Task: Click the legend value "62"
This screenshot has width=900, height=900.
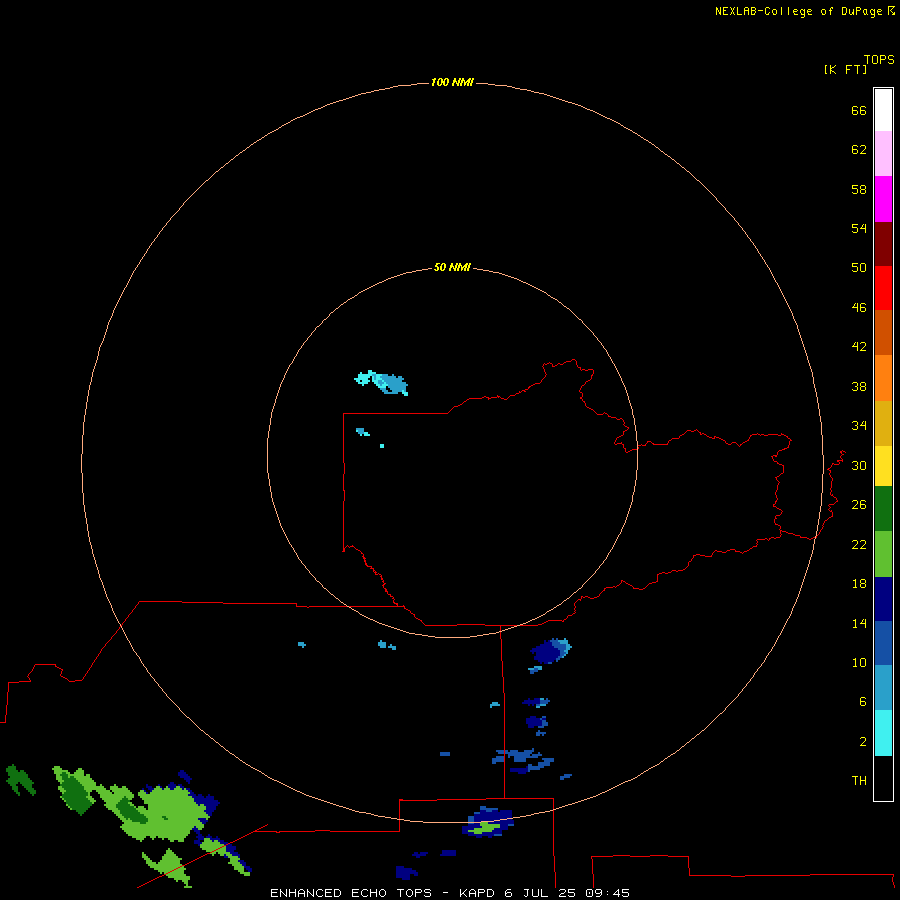Action: pyautogui.click(x=859, y=149)
